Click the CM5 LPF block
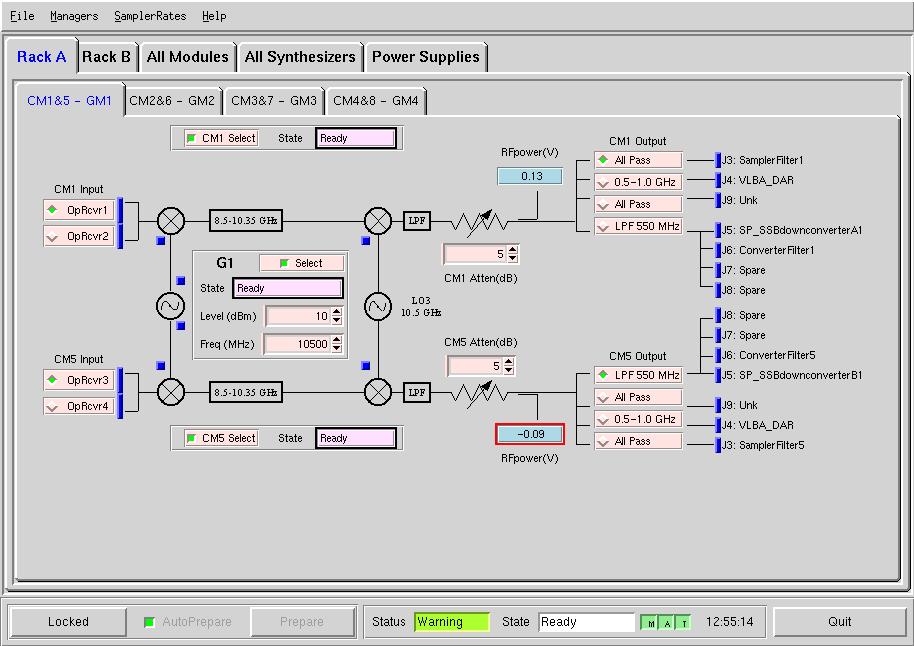Screen dimensions: 914x646 pos(417,392)
